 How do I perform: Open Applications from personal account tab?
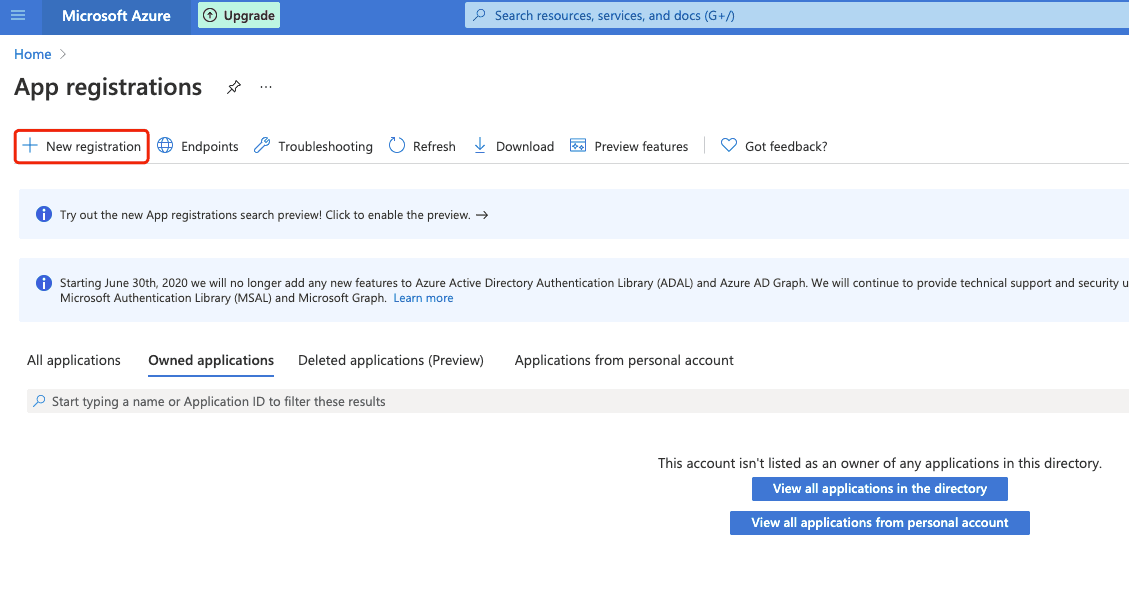(x=624, y=361)
